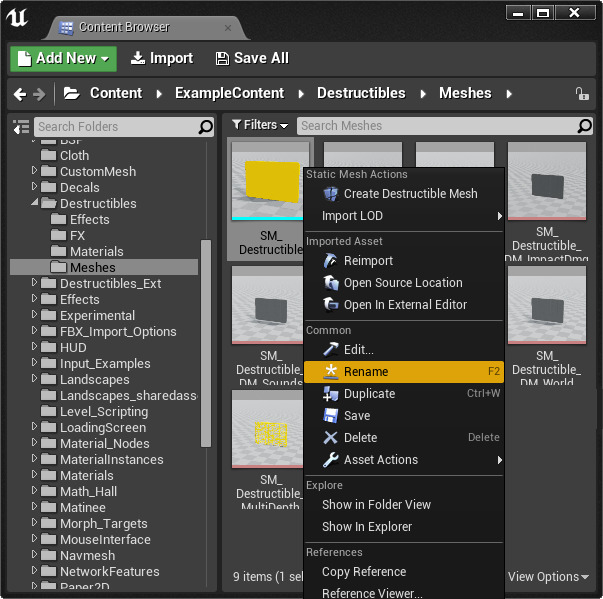Expand the CustomMesh folder tree arrow

pos(36,172)
